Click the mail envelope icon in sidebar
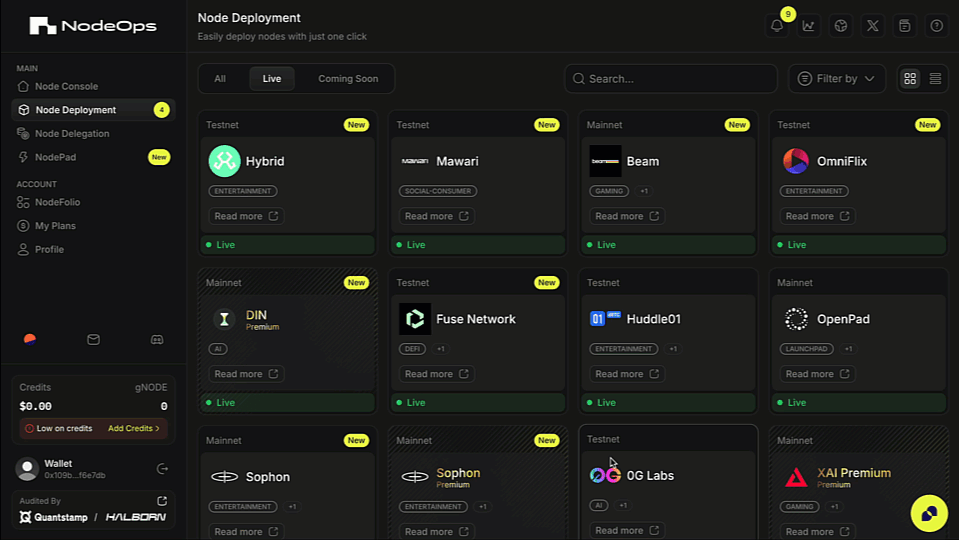Screen dimensions: 959x540 (93, 340)
